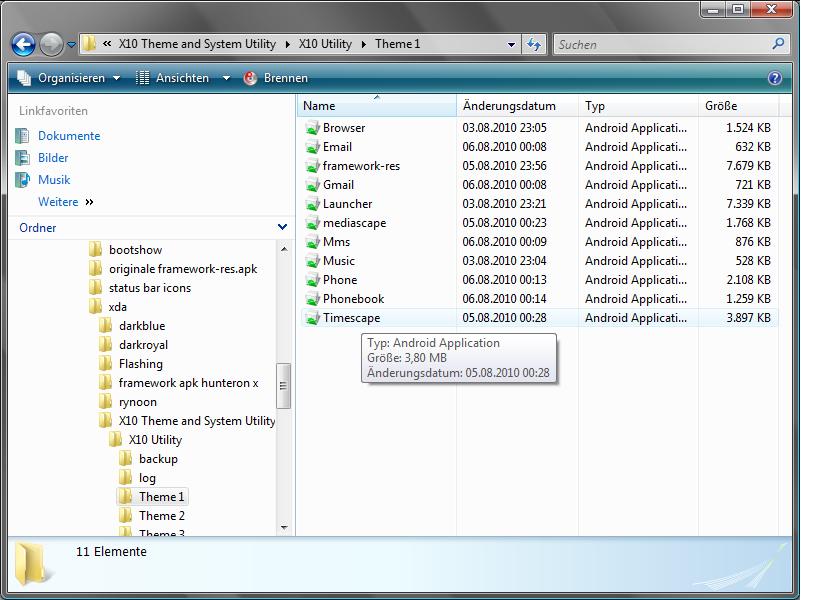
Task: Select the framework-res apk file icon
Action: pos(312,167)
